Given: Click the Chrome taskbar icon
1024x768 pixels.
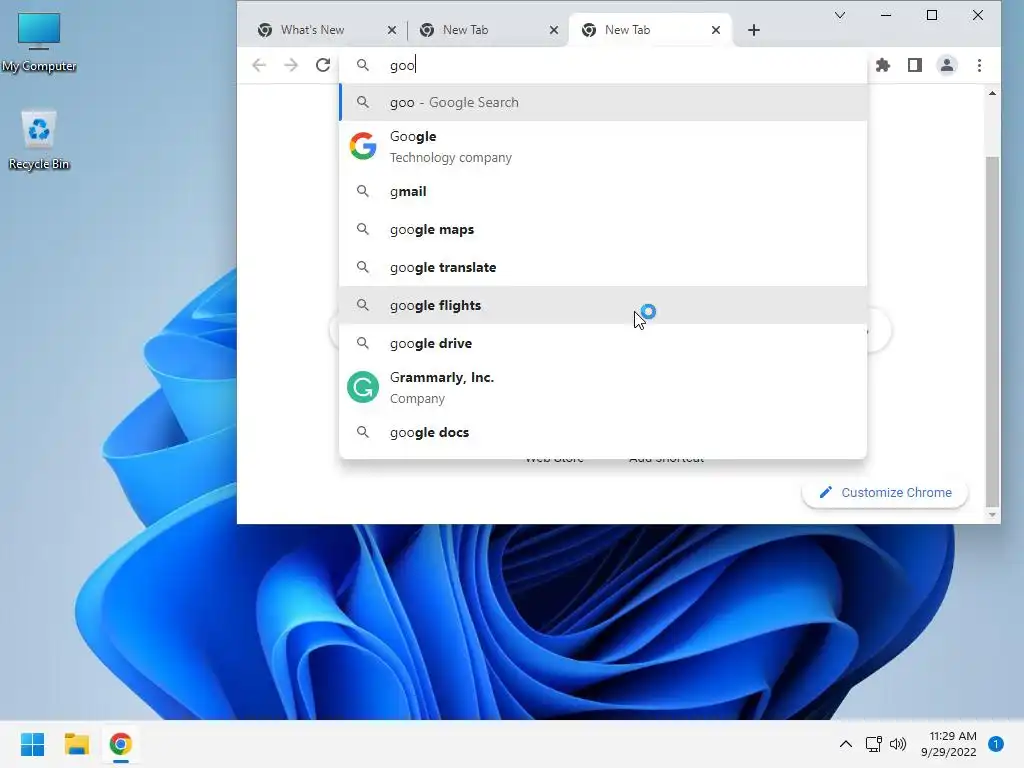Looking at the screenshot, I should click(x=120, y=744).
